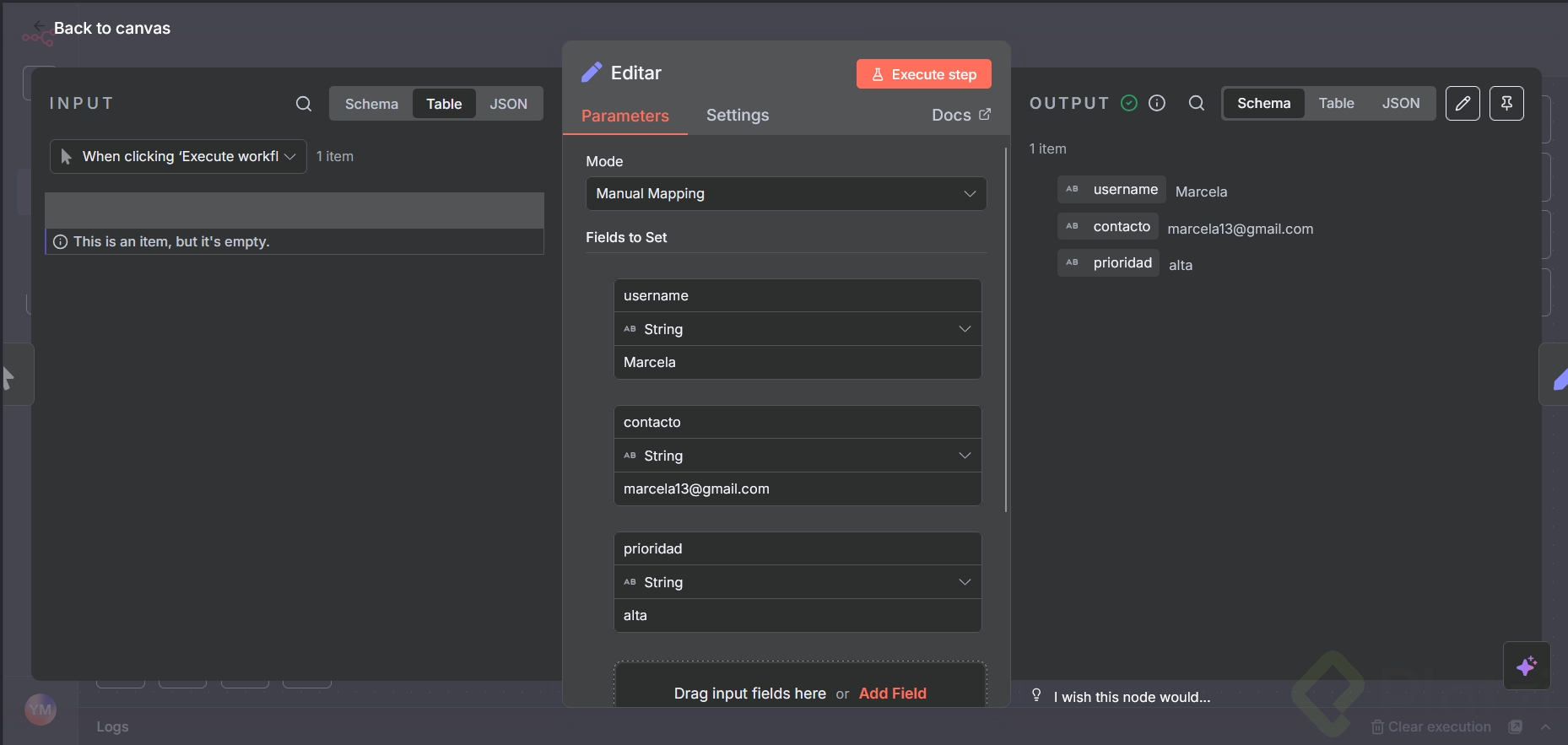Open the AI assistant sparkle button
This screenshot has height=745, width=1568.
click(1527, 666)
